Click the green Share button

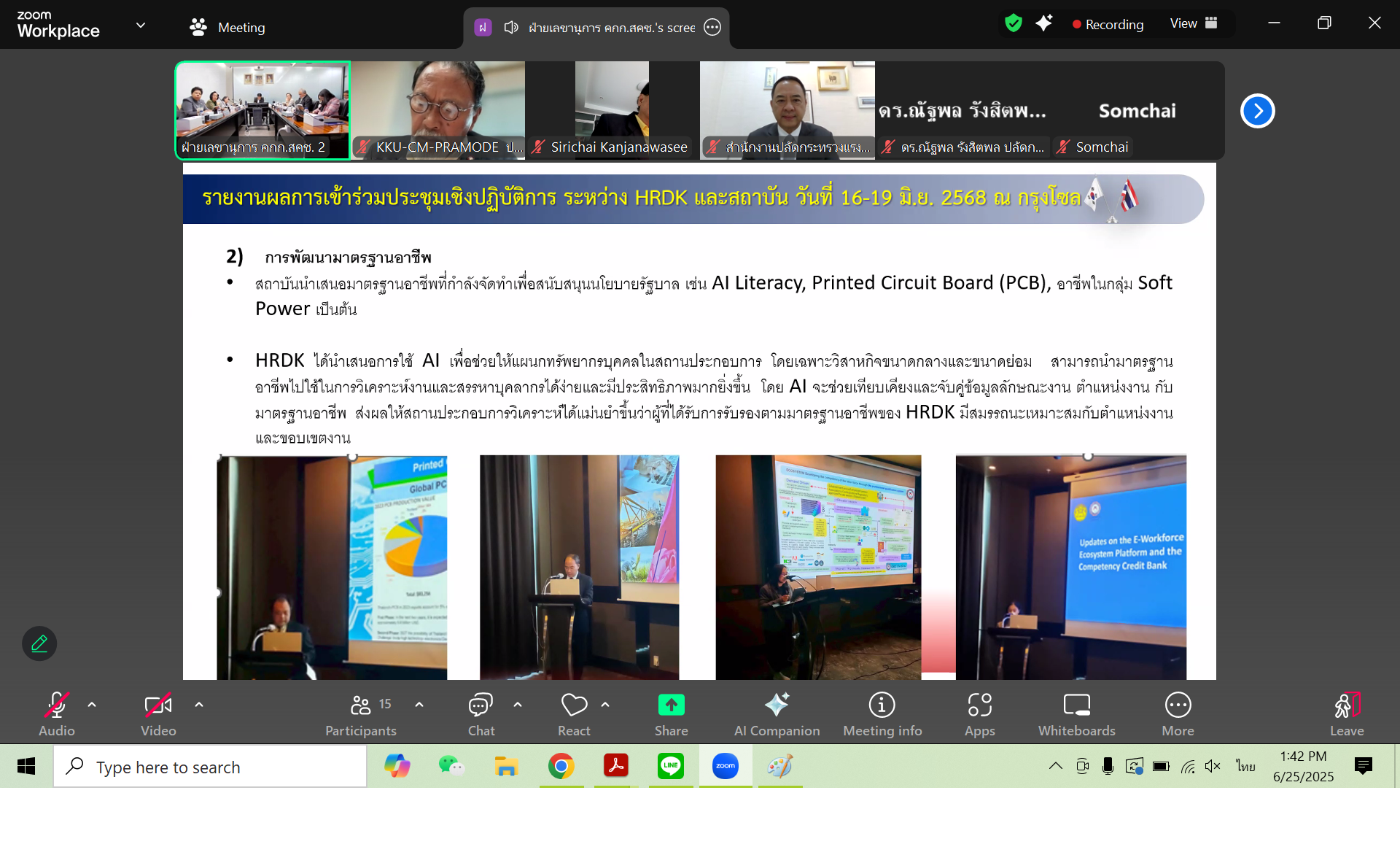click(x=671, y=705)
